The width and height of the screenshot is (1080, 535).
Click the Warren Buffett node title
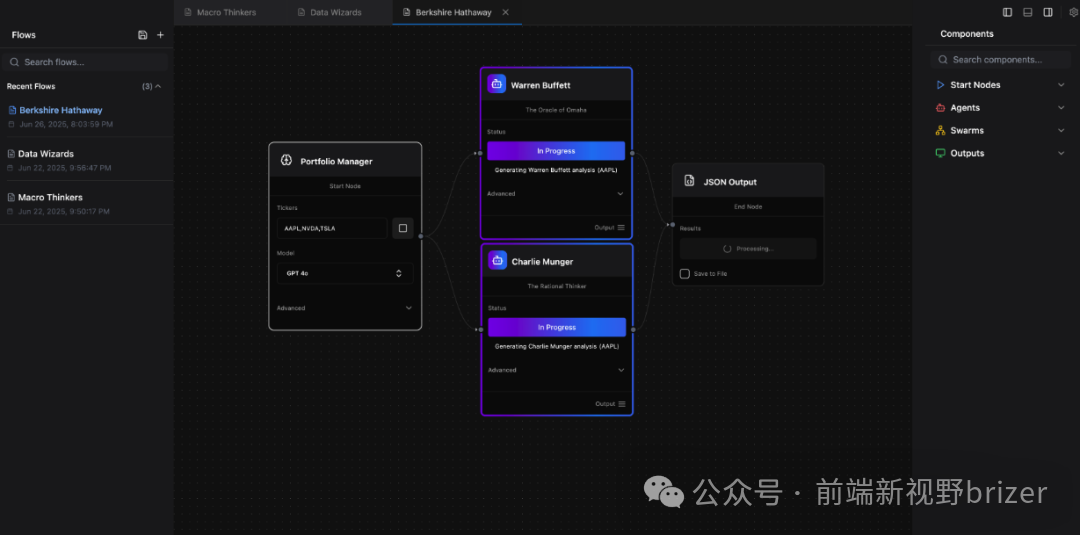(541, 85)
